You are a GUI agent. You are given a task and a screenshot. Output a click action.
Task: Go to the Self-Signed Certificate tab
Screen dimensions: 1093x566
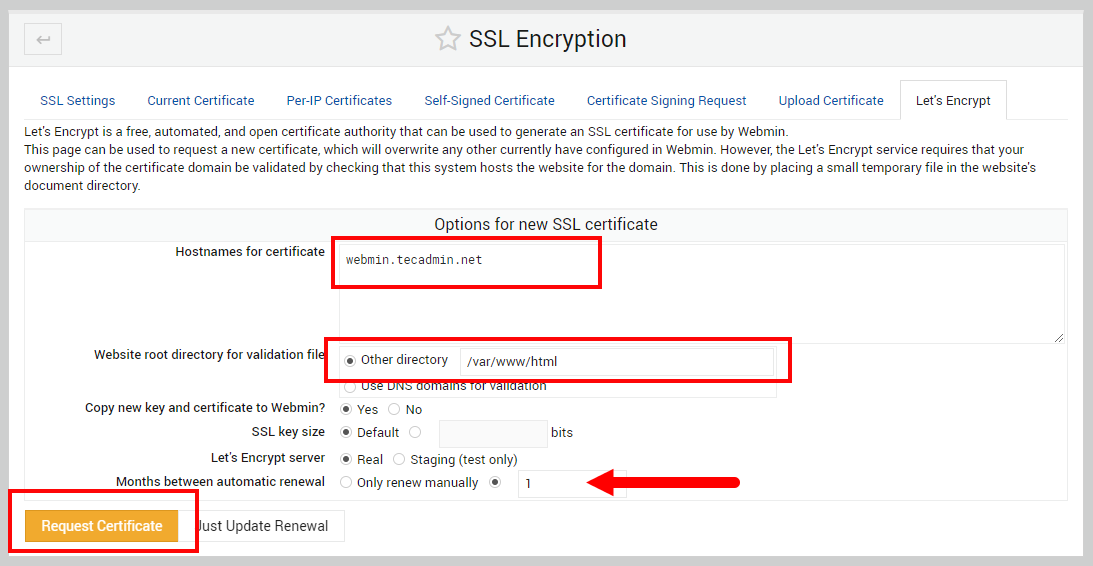pos(489,100)
